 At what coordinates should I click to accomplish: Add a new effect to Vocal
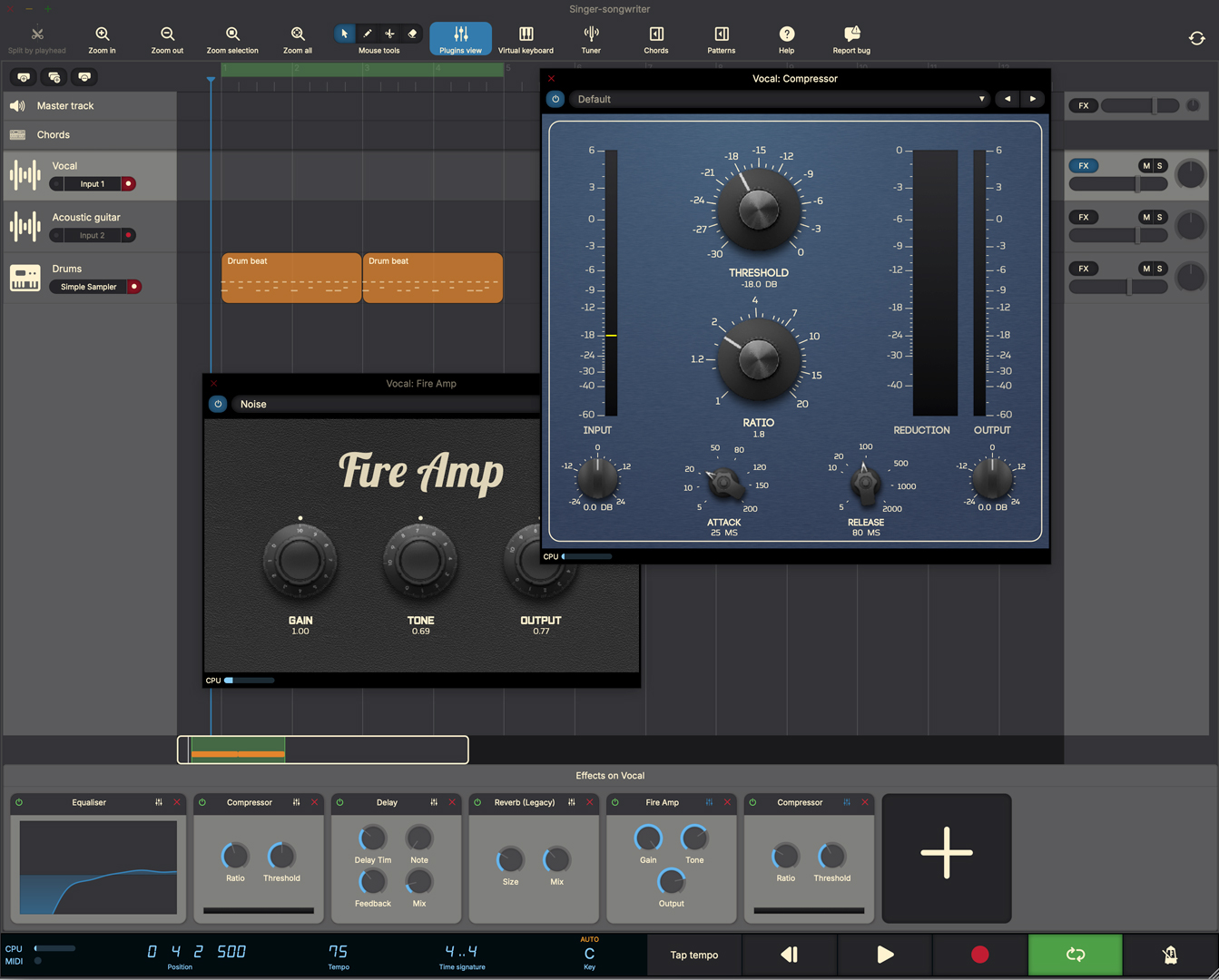point(946,854)
